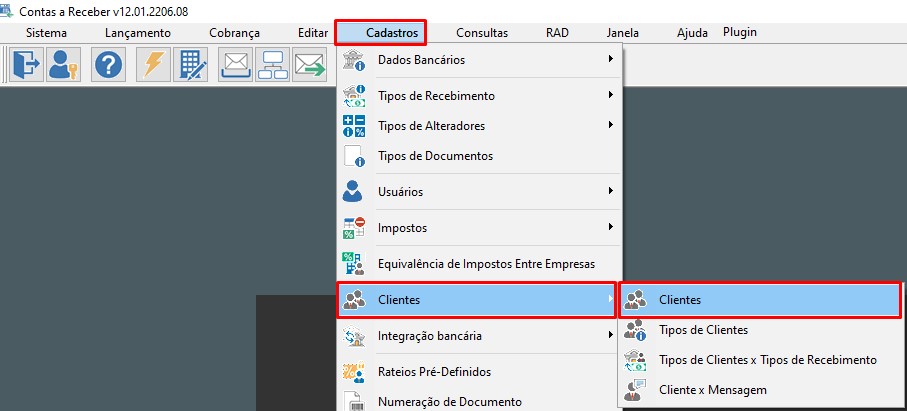This screenshot has height=411, width=907.
Task: Open the Consultas menu
Action: 482,33
